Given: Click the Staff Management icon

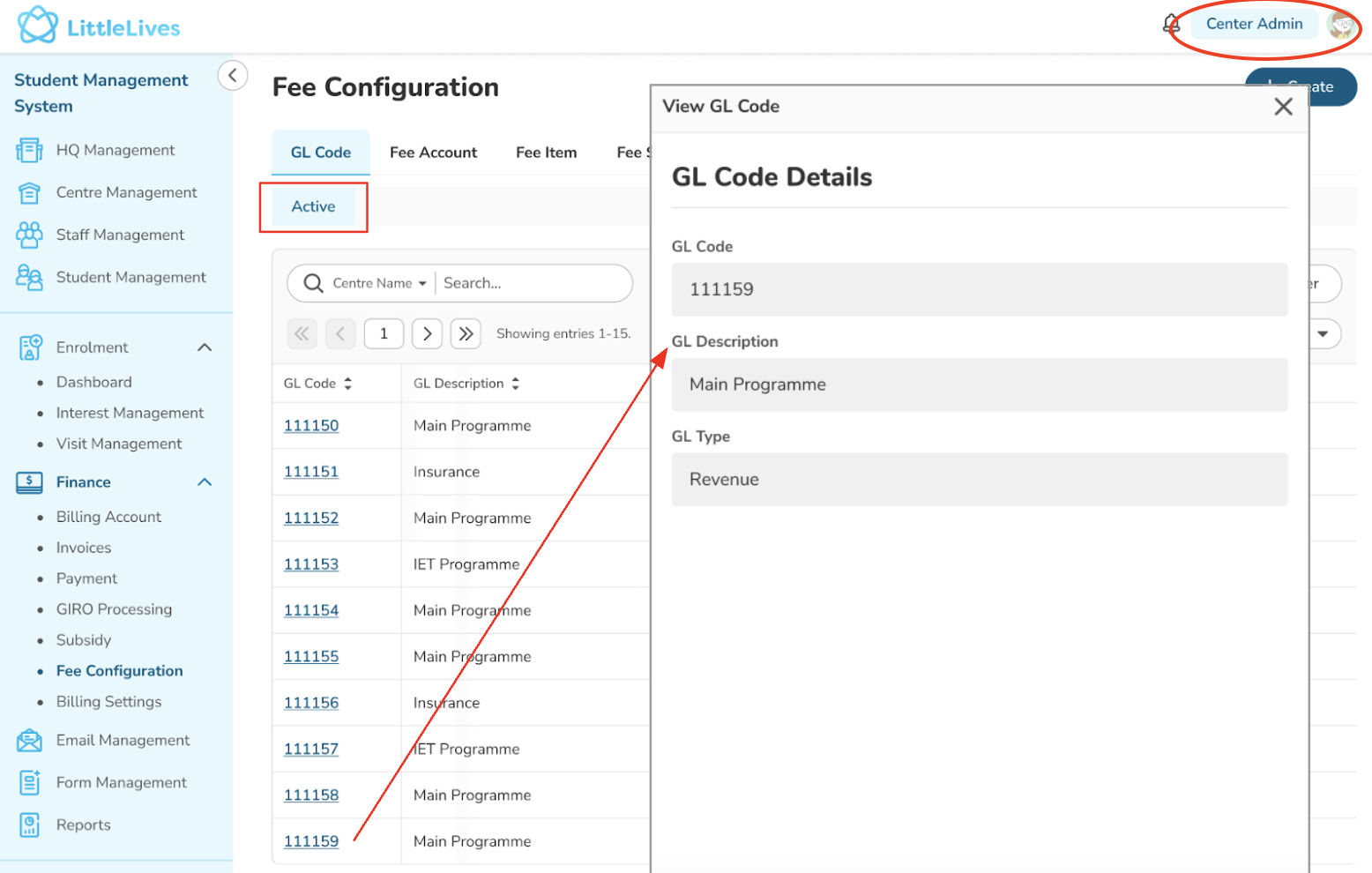Looking at the screenshot, I should pyautogui.click(x=29, y=235).
